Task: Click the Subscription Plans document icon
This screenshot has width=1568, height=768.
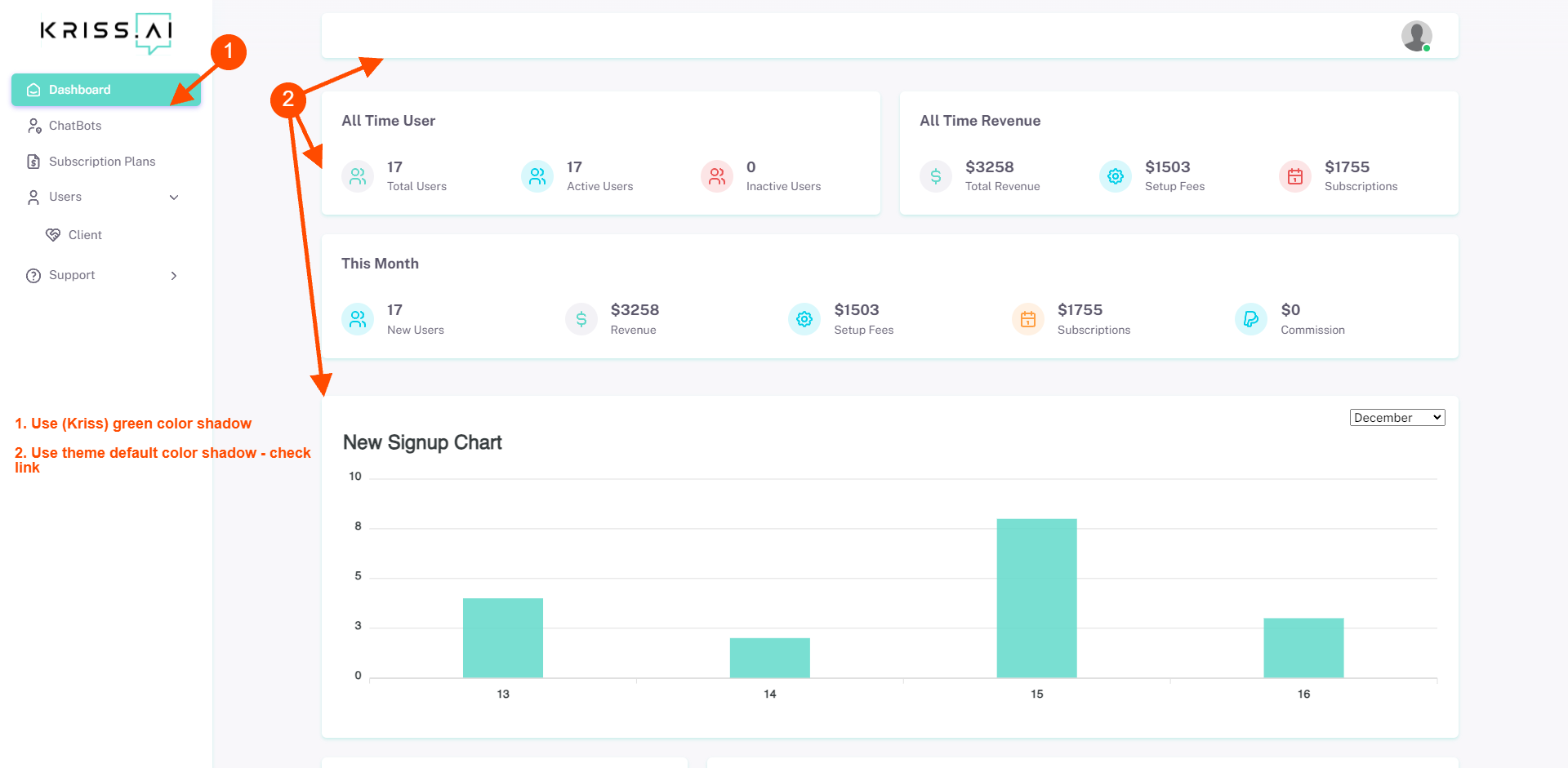Action: tap(33, 162)
